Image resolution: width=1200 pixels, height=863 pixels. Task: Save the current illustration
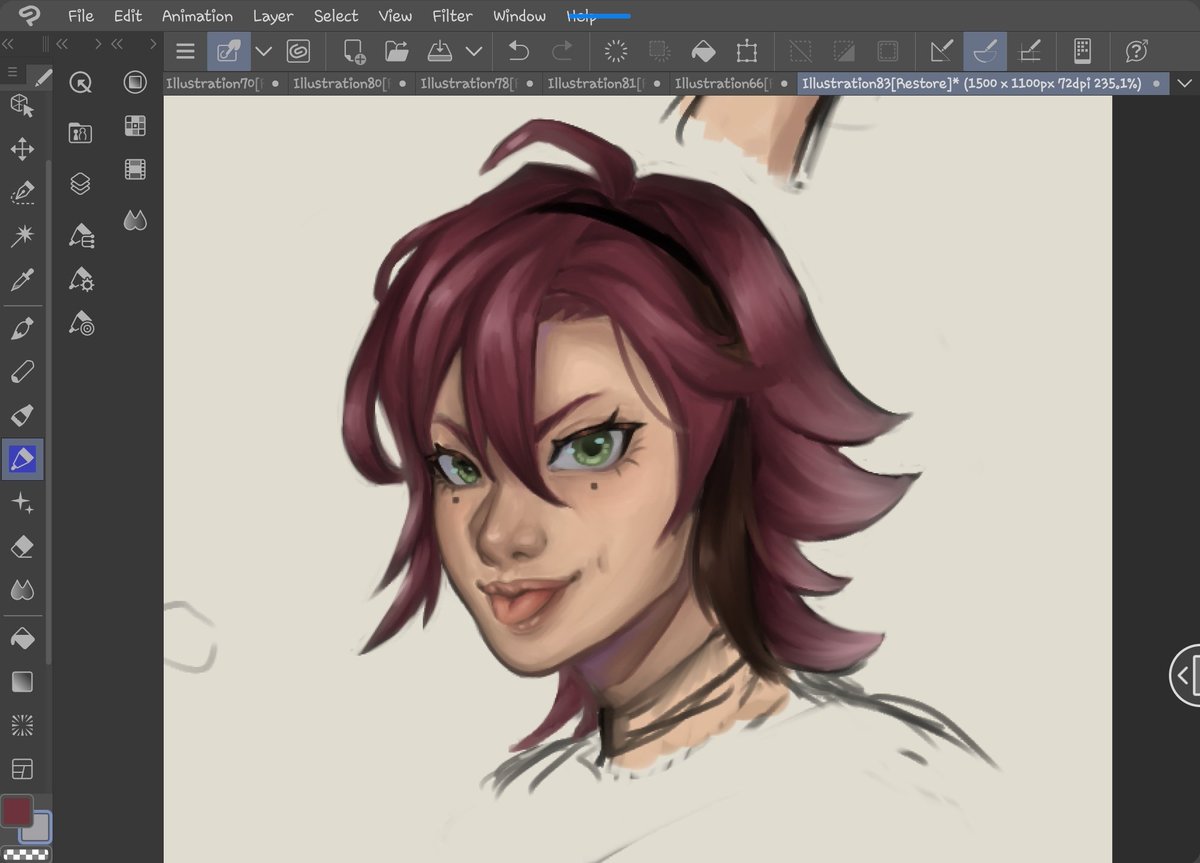441,51
